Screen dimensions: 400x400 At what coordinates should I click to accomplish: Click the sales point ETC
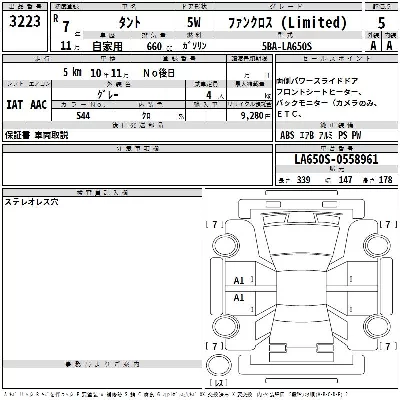coord(289,114)
